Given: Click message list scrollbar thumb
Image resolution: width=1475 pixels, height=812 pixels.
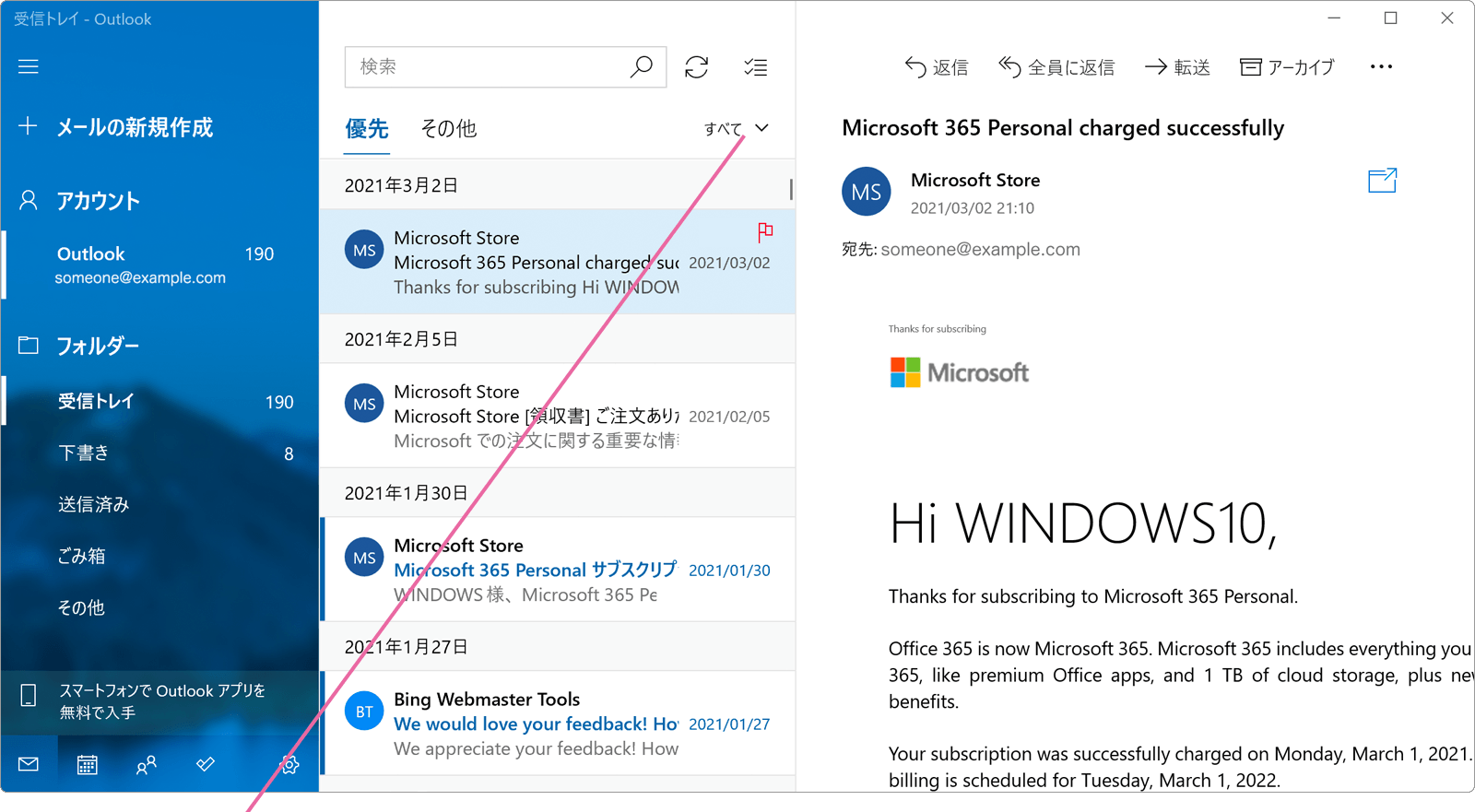Looking at the screenshot, I should 791,189.
